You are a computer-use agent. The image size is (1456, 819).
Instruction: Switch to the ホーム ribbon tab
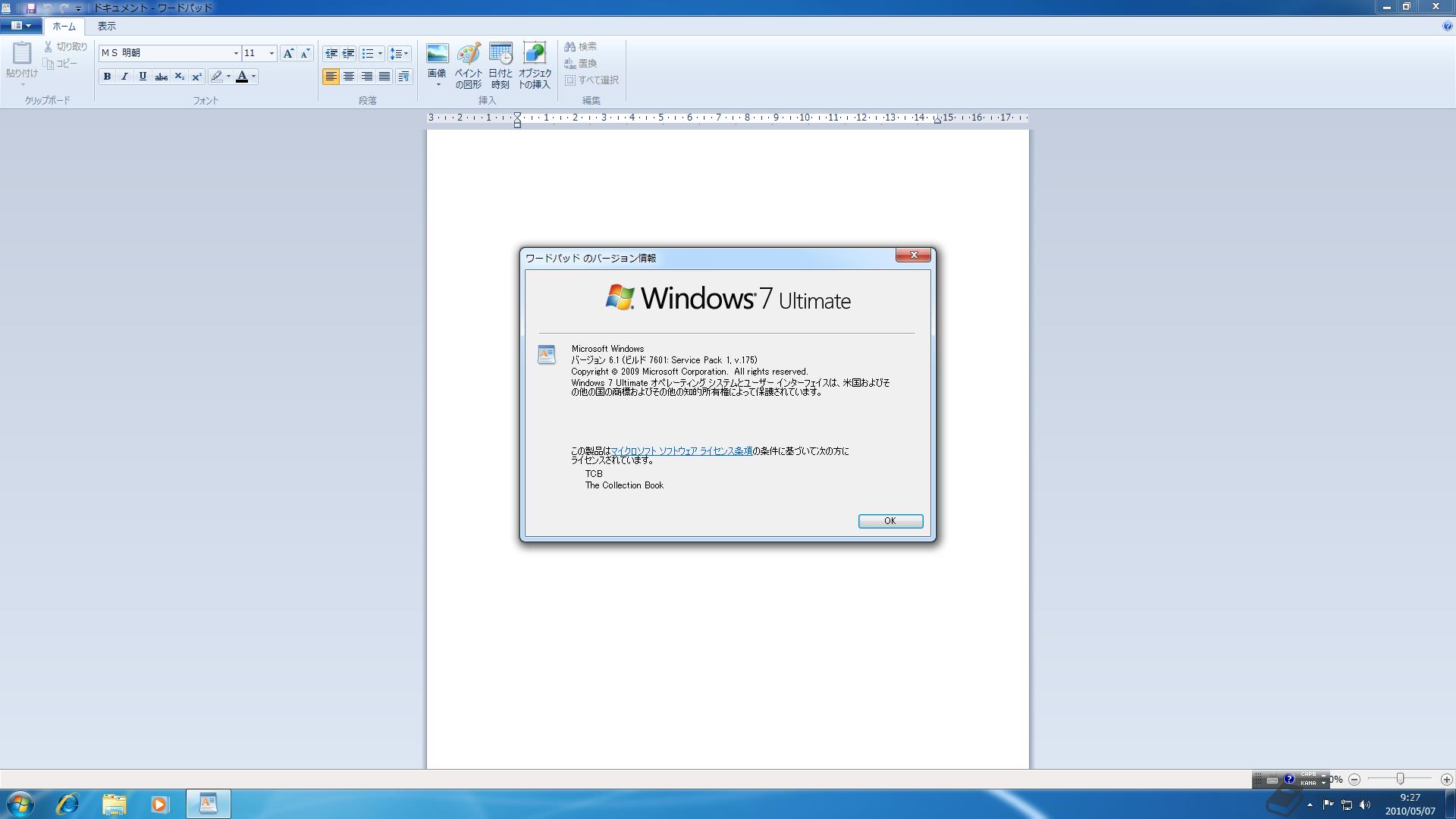(x=64, y=27)
